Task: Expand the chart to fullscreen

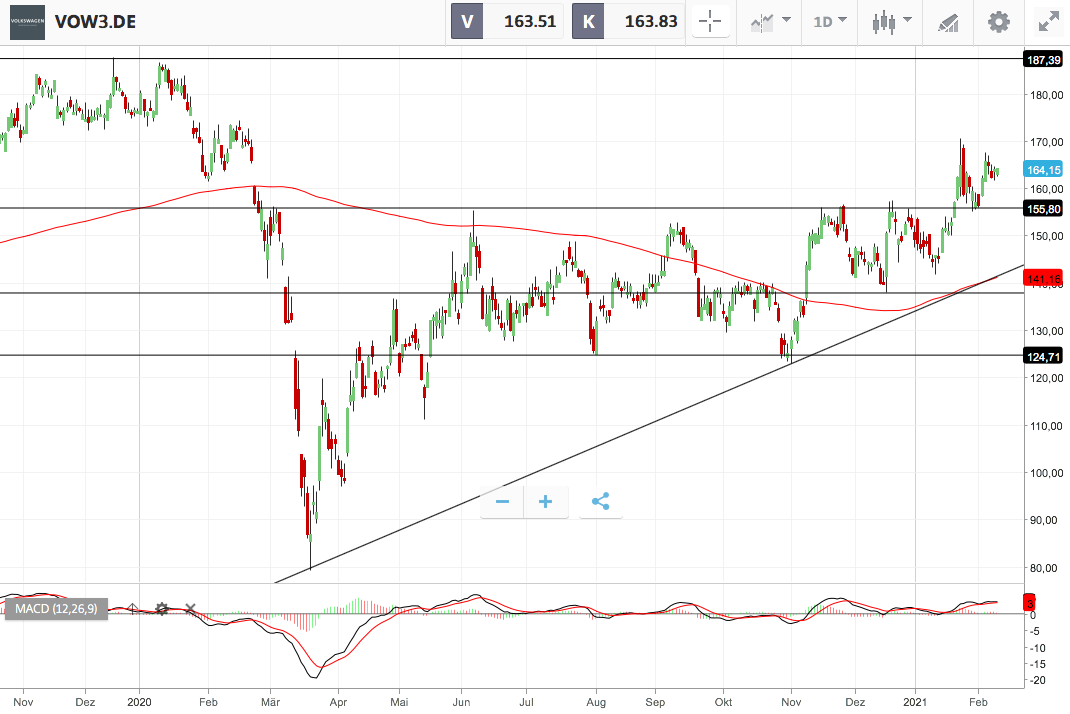Action: pos(1048,21)
